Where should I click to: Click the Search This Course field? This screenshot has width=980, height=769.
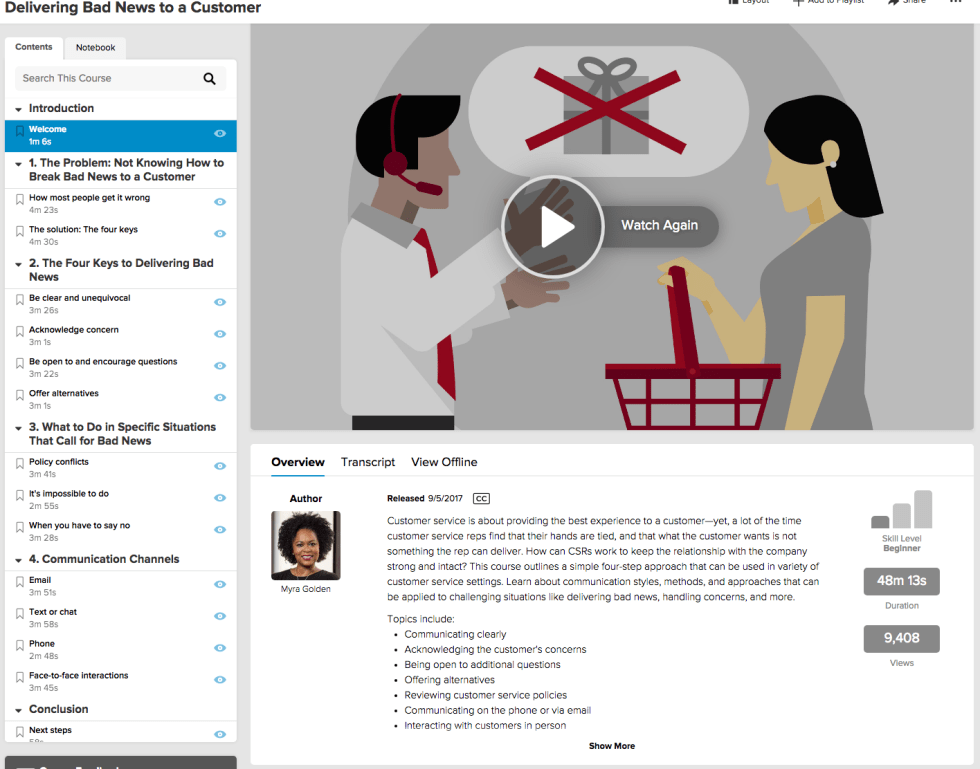[x=105, y=78]
